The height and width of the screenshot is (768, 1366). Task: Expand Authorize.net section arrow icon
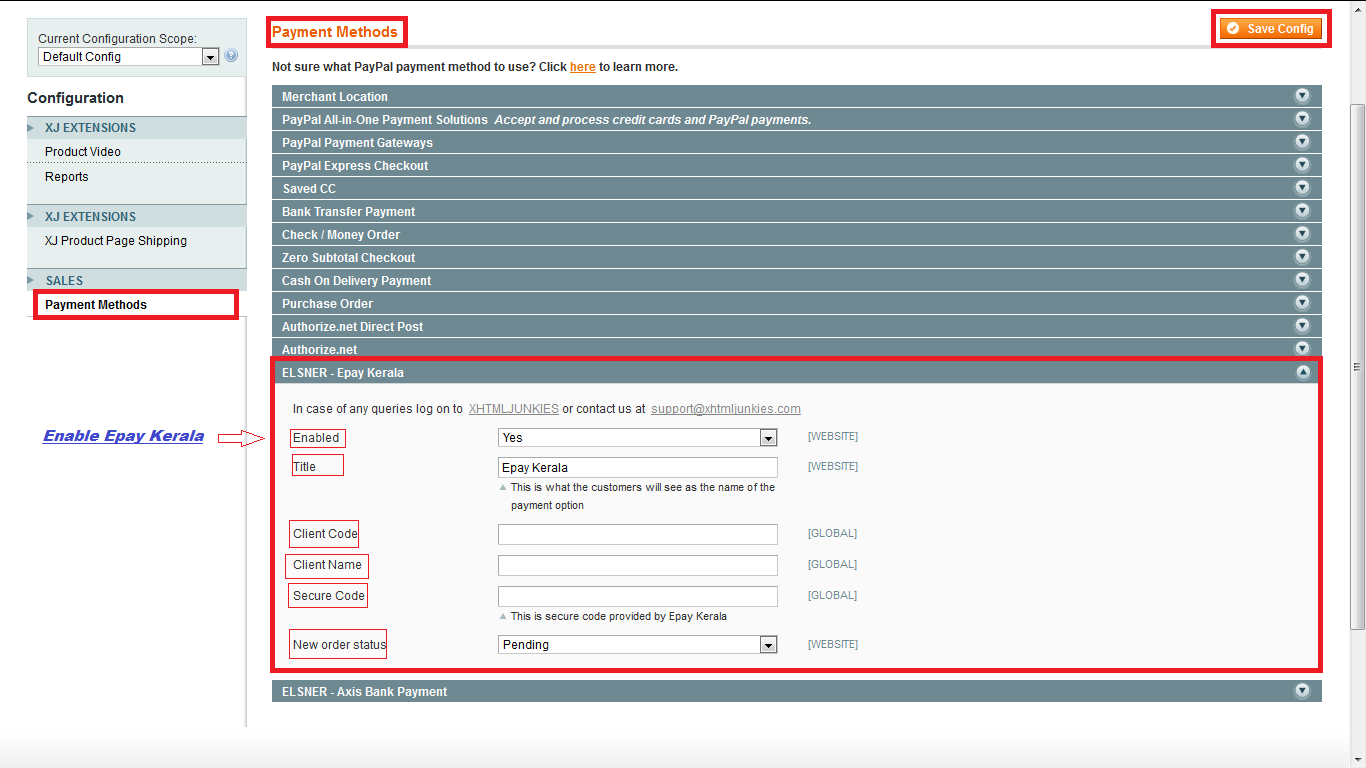coord(1302,348)
